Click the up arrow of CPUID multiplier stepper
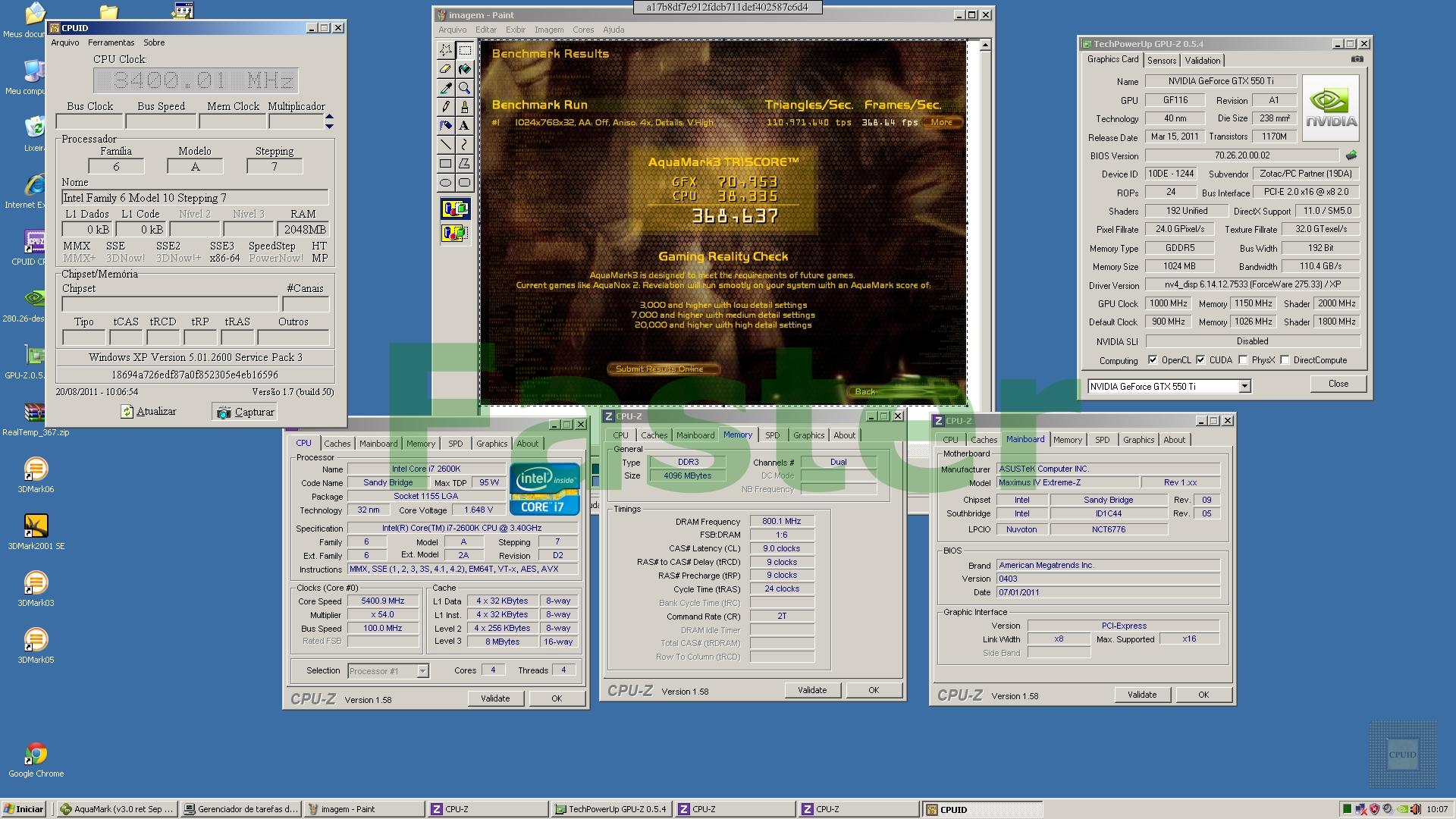The height and width of the screenshot is (819, 1456). (x=329, y=117)
